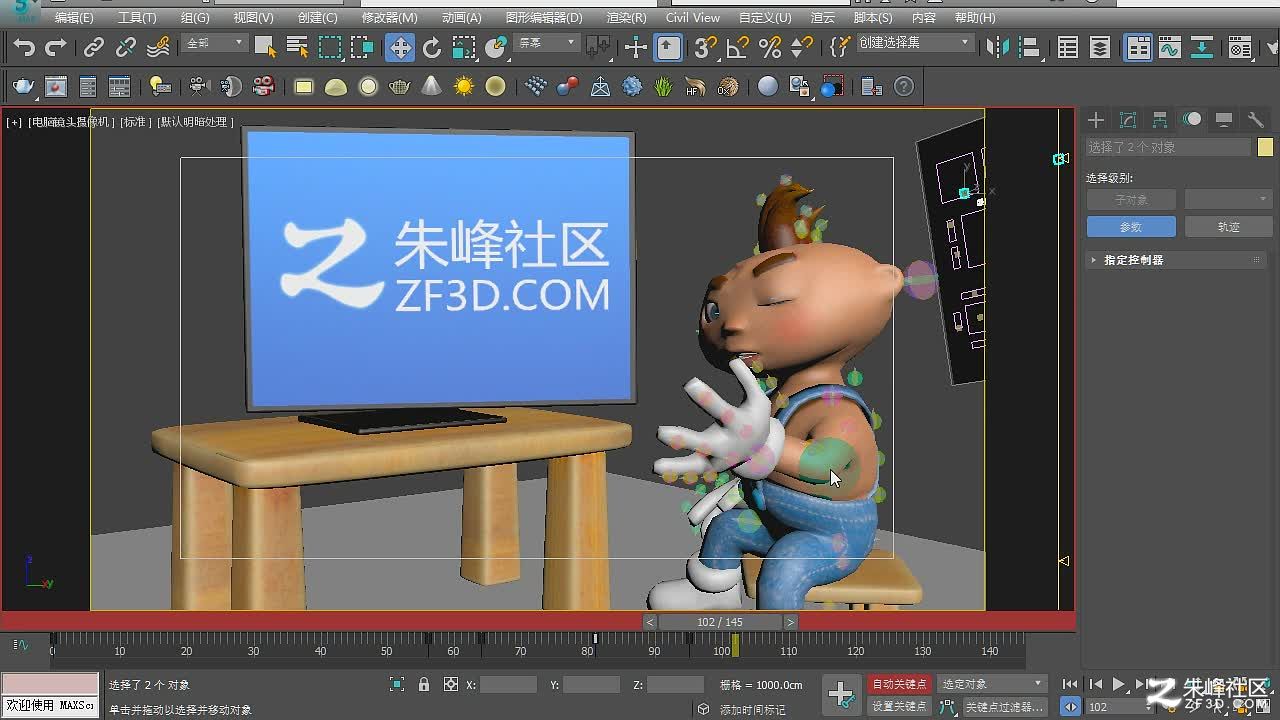Click the red camera icon
Viewport: 1280px width, 720px height.
264,87
